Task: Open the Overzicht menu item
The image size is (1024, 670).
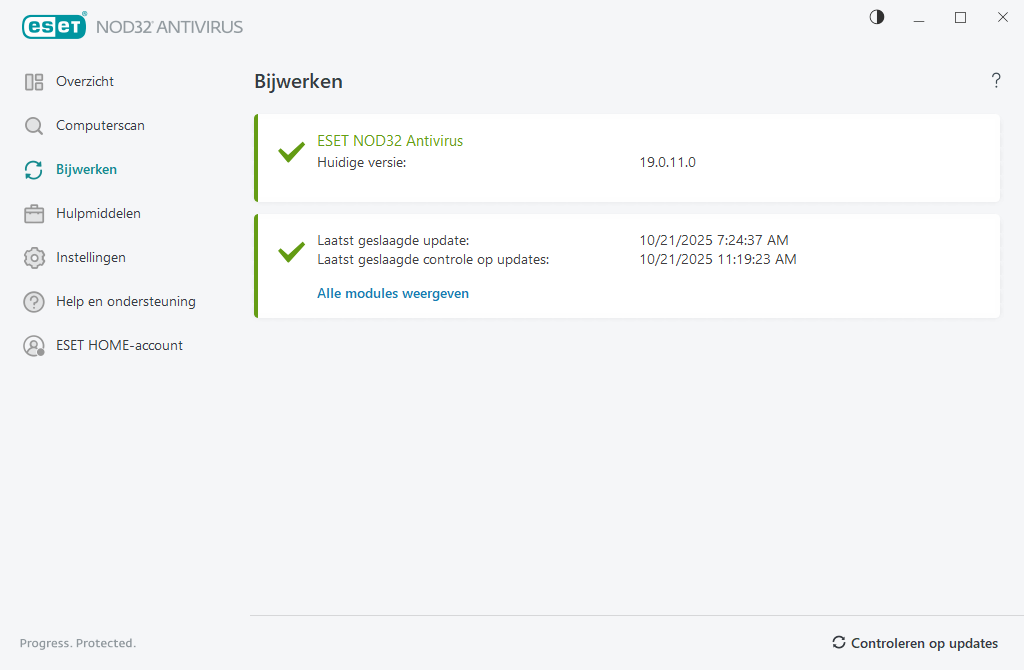Action: pos(85,82)
